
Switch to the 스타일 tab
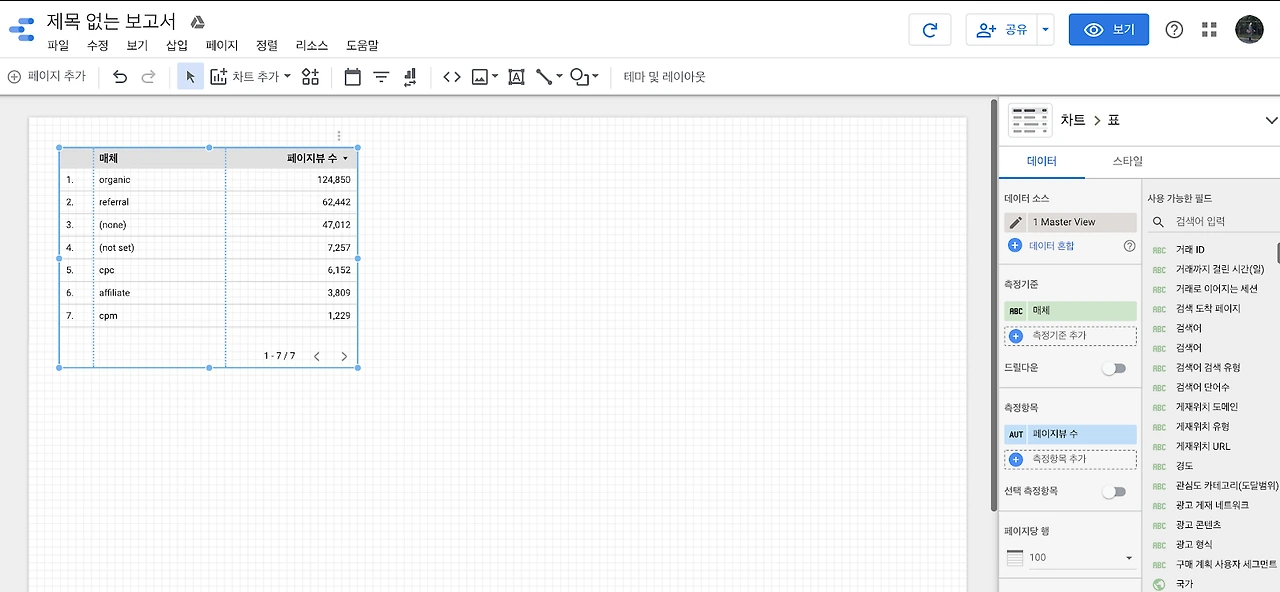[x=1127, y=161]
